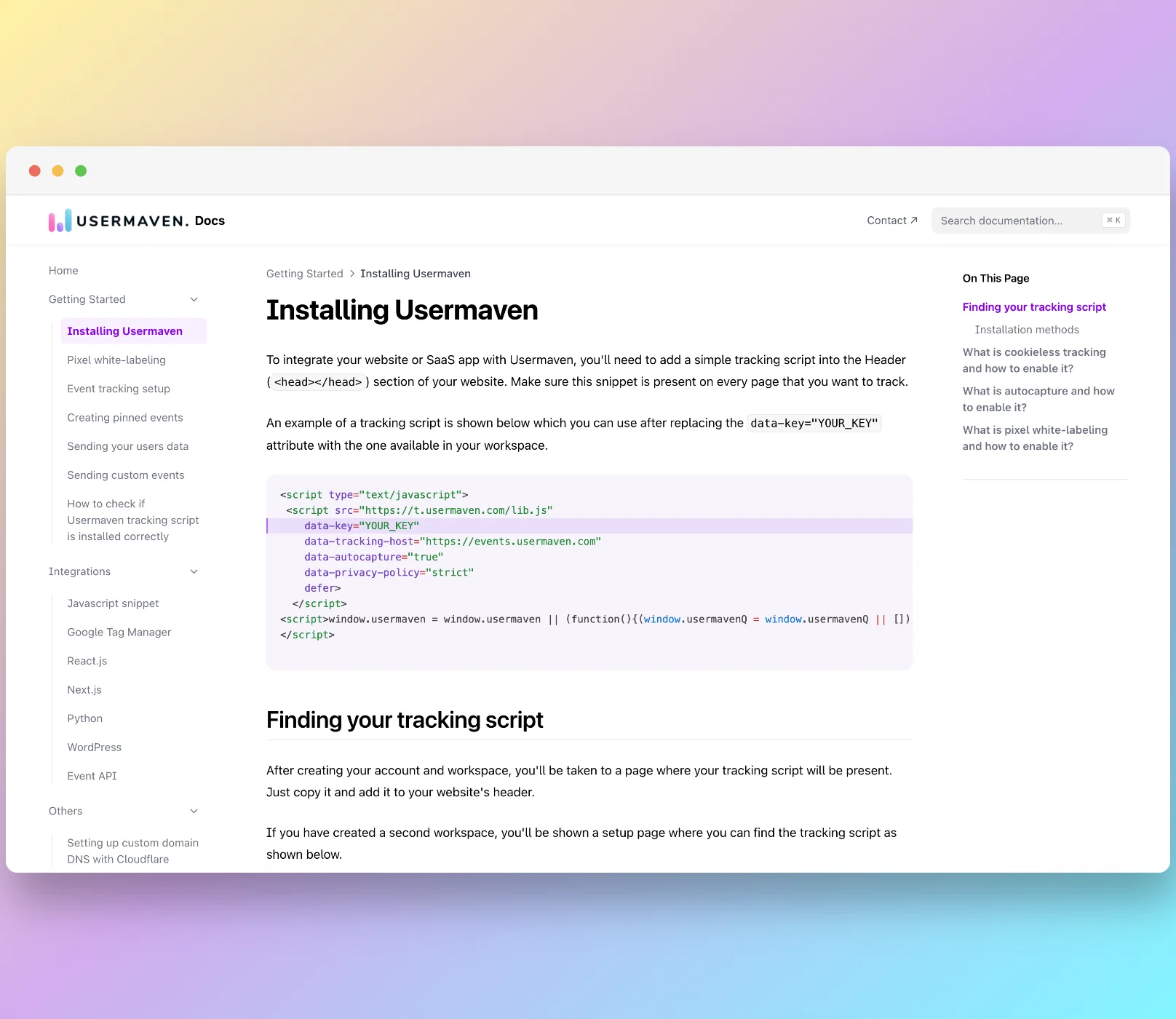Screen dimensions: 1176x1019
Task: Open the Next.js integration page
Action: coord(84,690)
